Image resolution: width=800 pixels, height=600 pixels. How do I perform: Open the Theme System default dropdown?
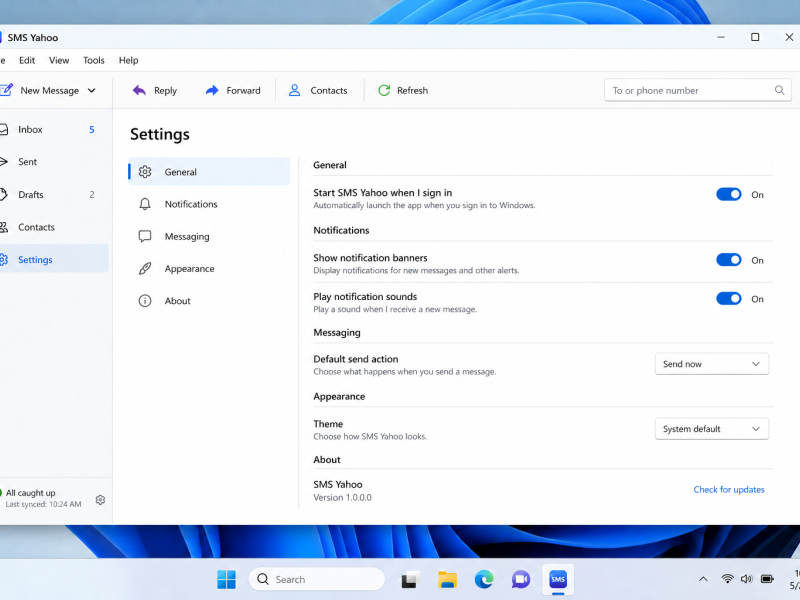[712, 429]
